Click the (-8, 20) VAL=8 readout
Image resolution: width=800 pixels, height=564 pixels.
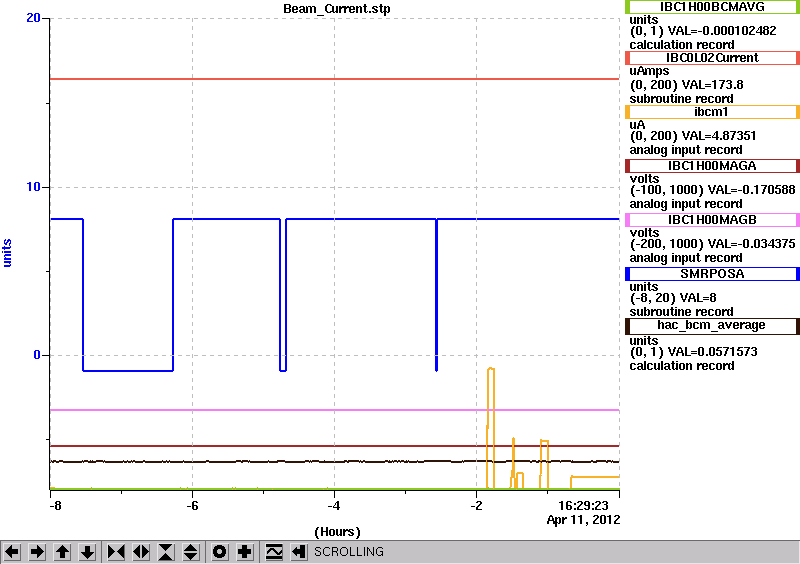pyautogui.click(x=673, y=298)
